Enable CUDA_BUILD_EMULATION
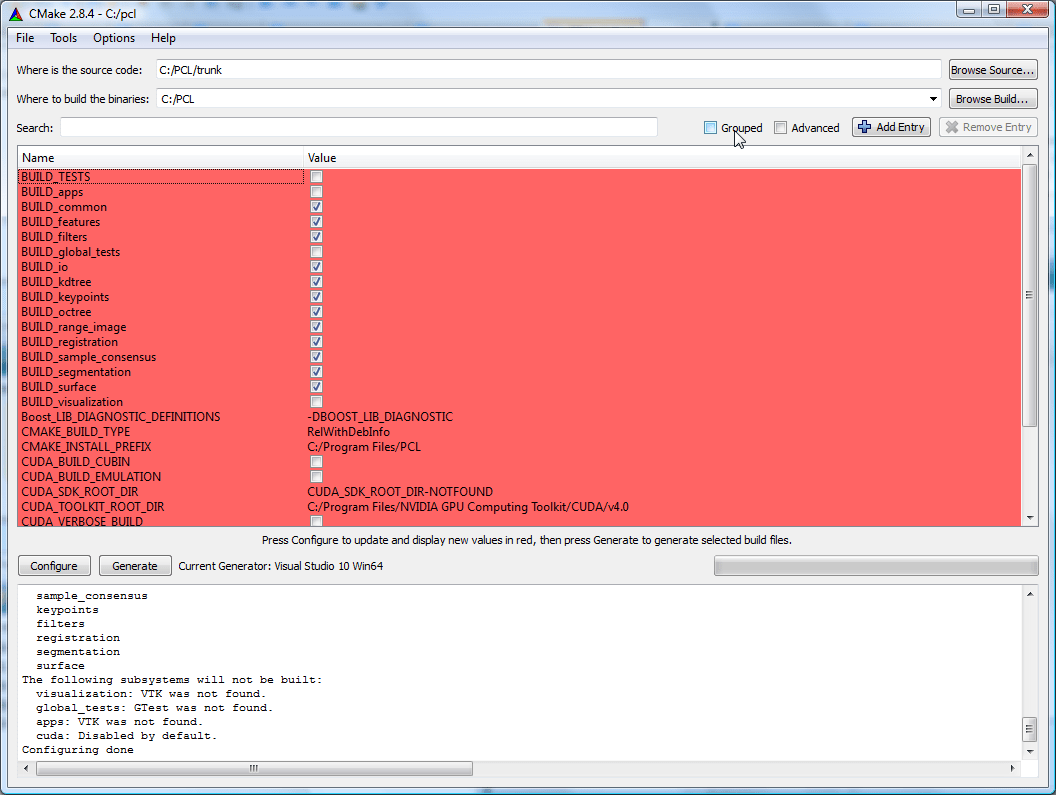Screen dimensions: 1056x795 pyautogui.click(x=316, y=477)
